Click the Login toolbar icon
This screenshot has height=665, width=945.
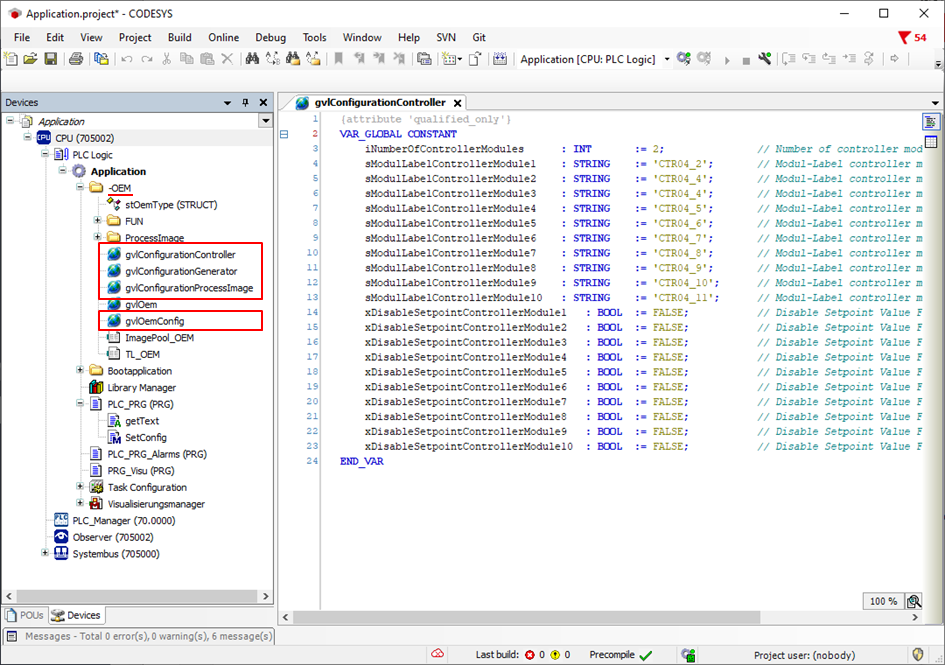point(685,58)
